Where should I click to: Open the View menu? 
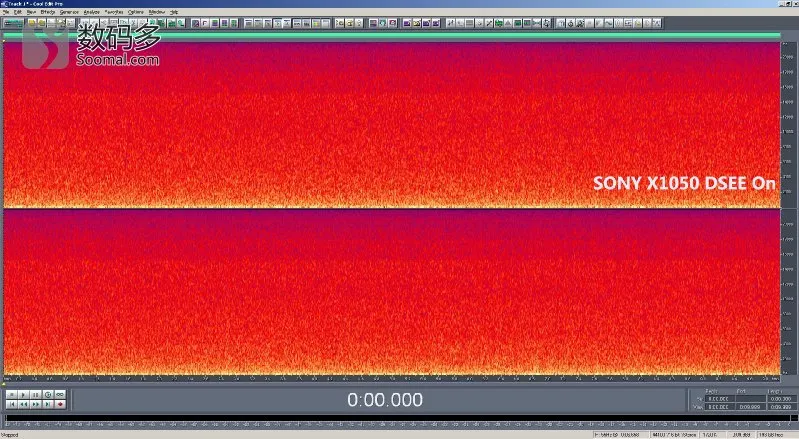coord(31,12)
